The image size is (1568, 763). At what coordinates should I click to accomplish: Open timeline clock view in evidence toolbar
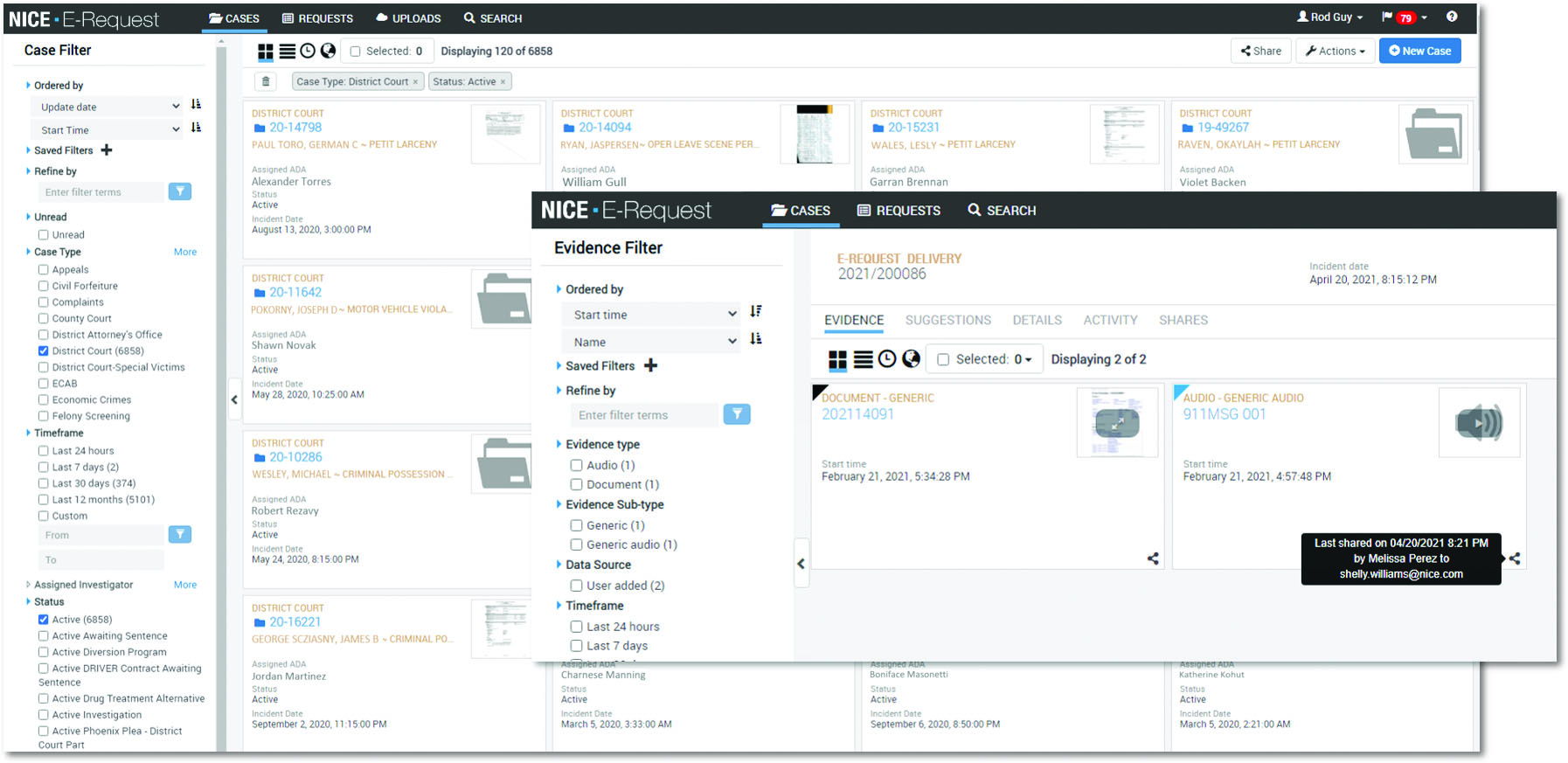pos(887,359)
